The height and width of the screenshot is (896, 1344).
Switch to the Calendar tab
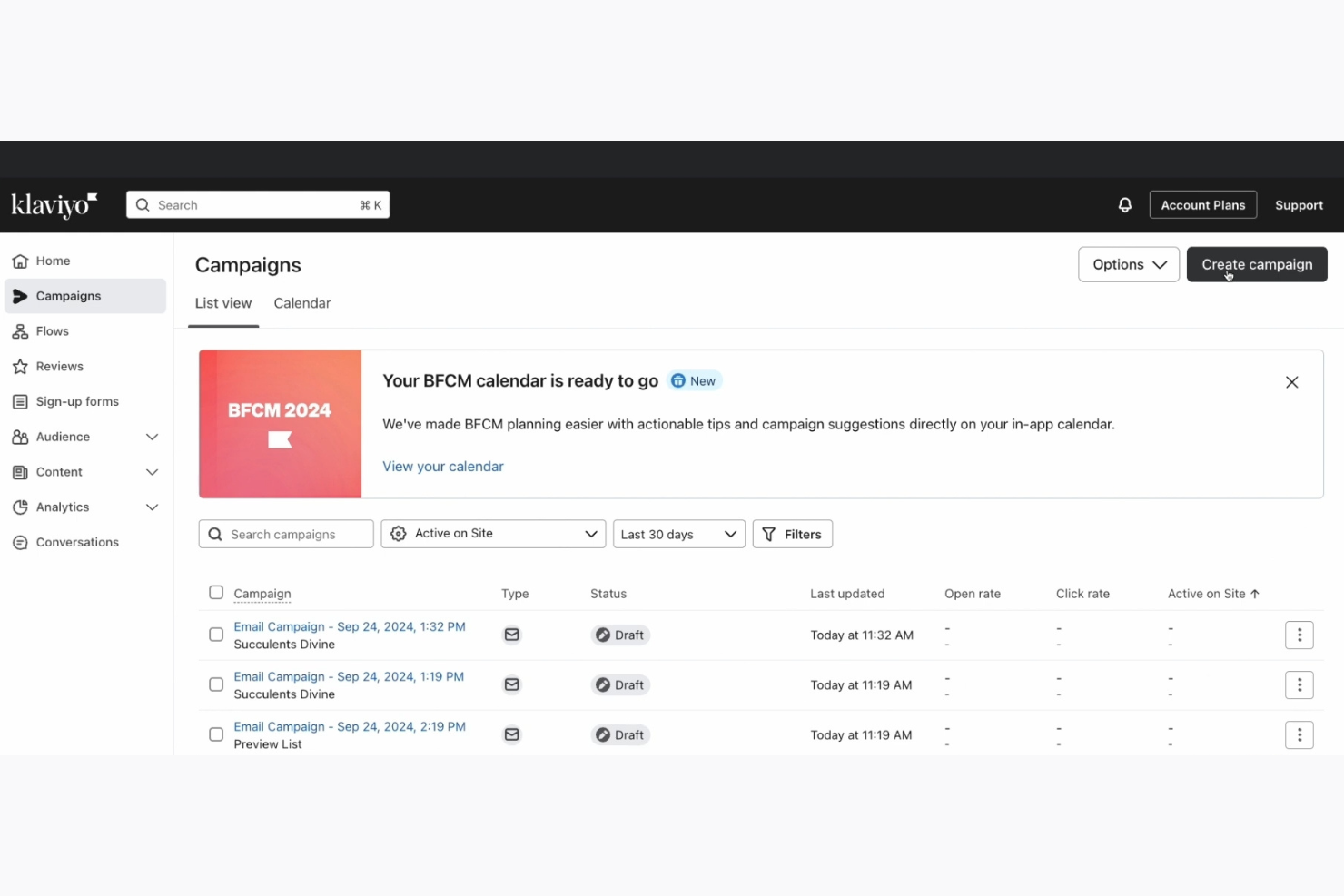[302, 303]
